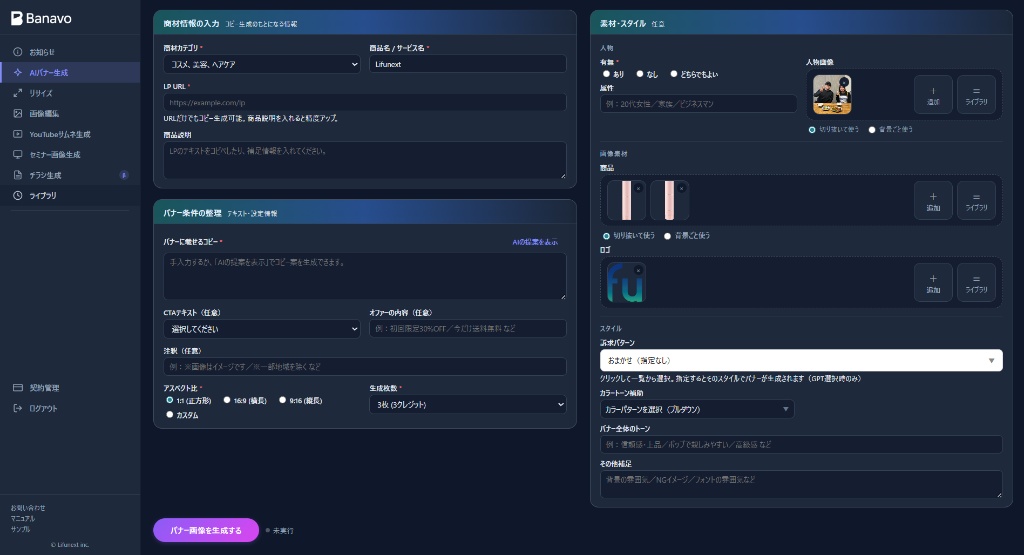Open the 訴求パターン おまかせ dropdown

pos(801,360)
